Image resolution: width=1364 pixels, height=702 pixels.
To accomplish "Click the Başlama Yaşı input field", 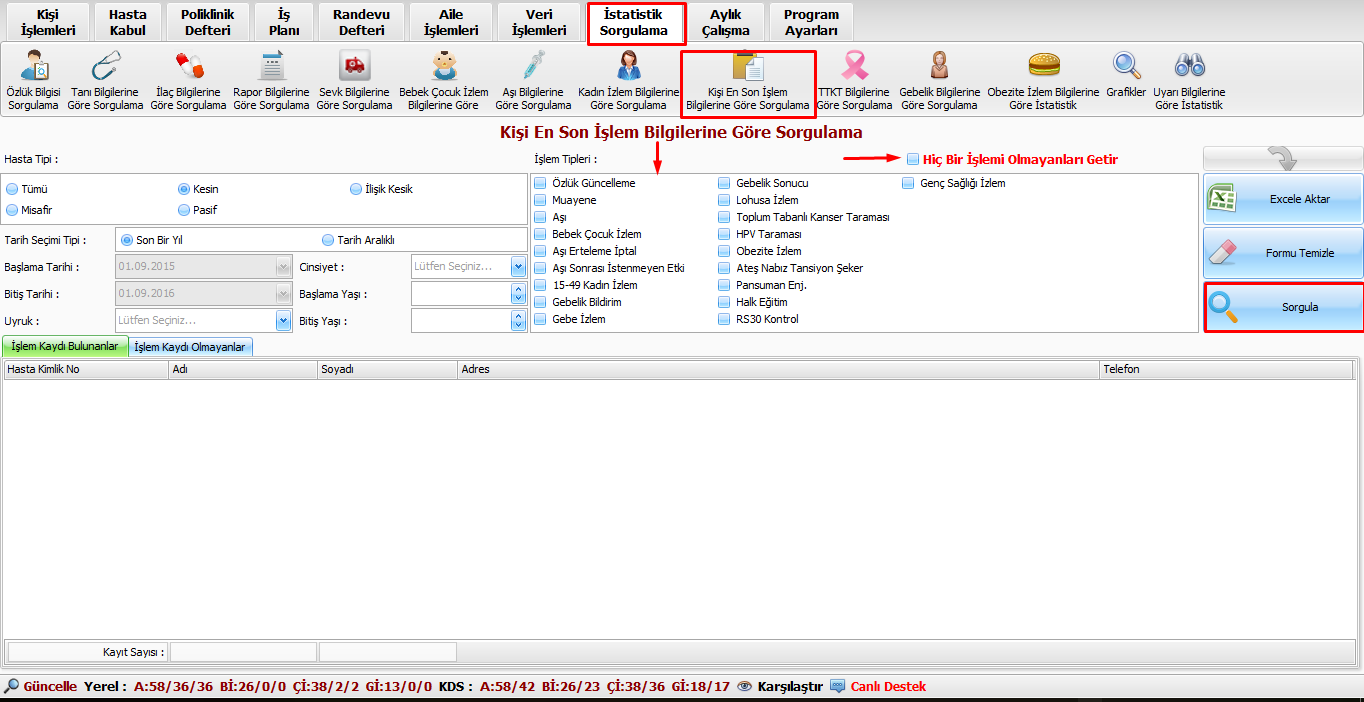I will pos(461,294).
